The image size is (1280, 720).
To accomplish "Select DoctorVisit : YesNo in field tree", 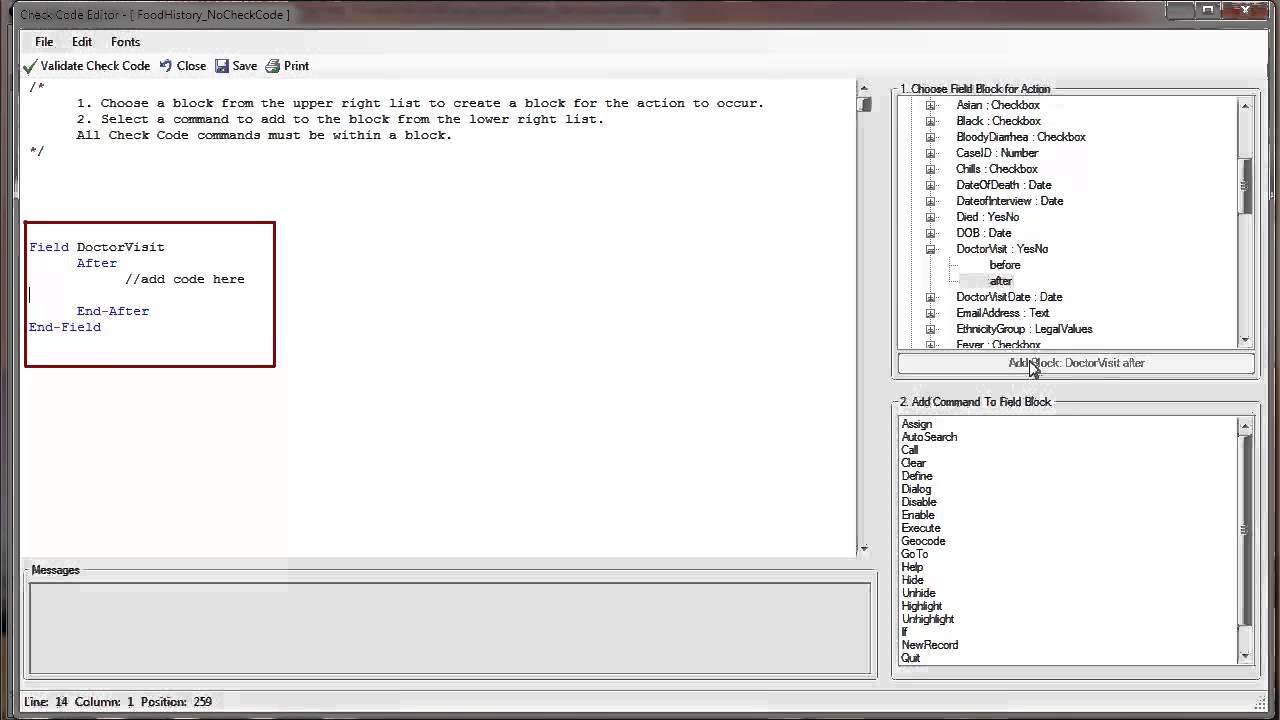I will point(1002,249).
